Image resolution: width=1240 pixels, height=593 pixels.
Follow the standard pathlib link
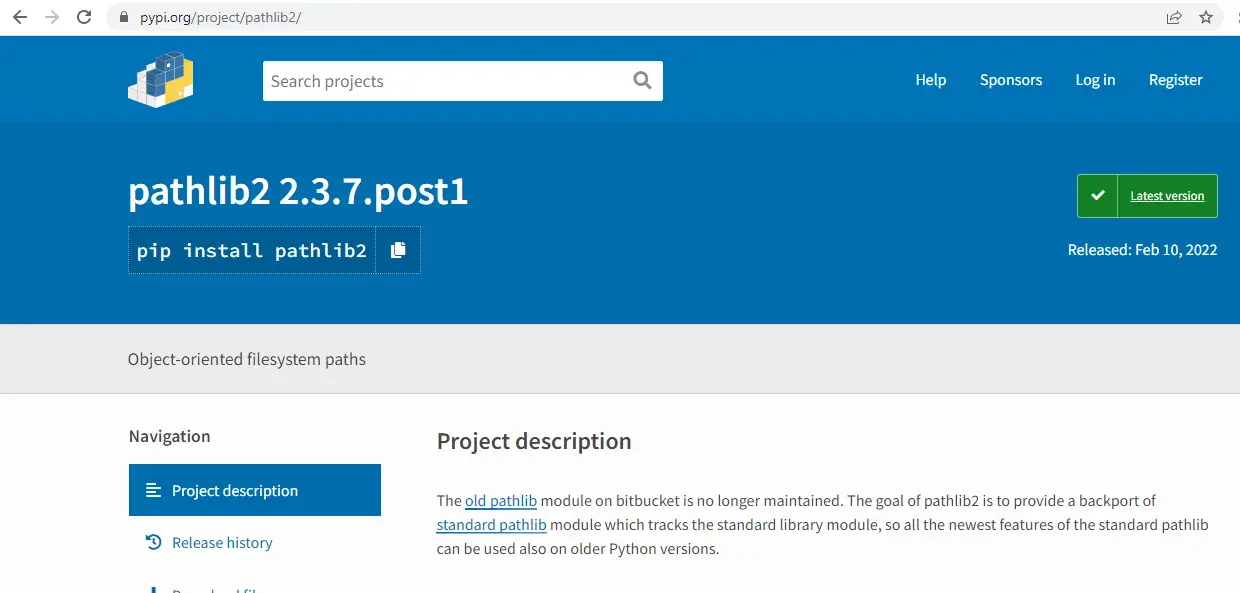491,524
